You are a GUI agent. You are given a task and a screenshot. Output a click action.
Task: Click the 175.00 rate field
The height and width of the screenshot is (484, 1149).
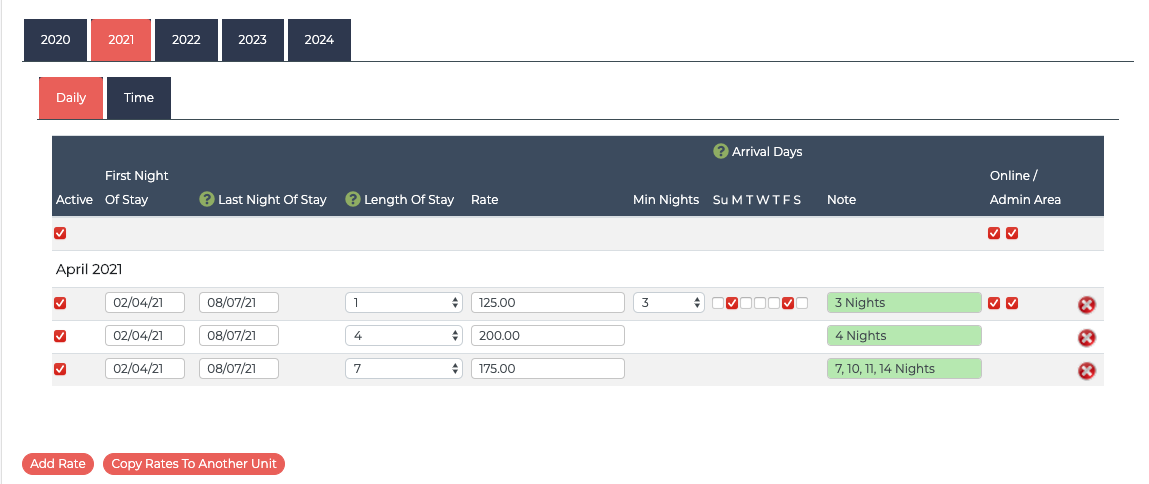[x=548, y=369]
